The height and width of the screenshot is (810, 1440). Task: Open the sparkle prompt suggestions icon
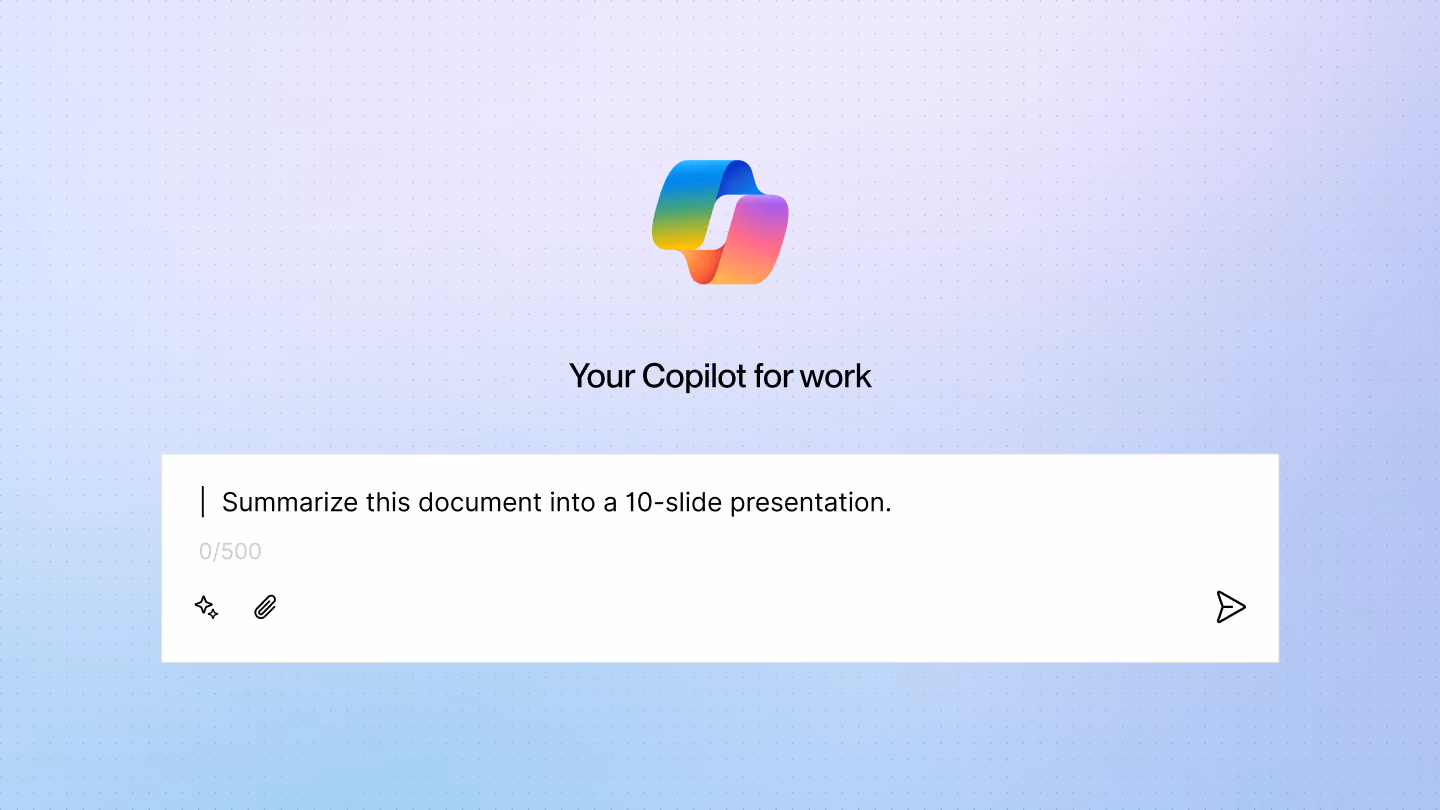206,607
